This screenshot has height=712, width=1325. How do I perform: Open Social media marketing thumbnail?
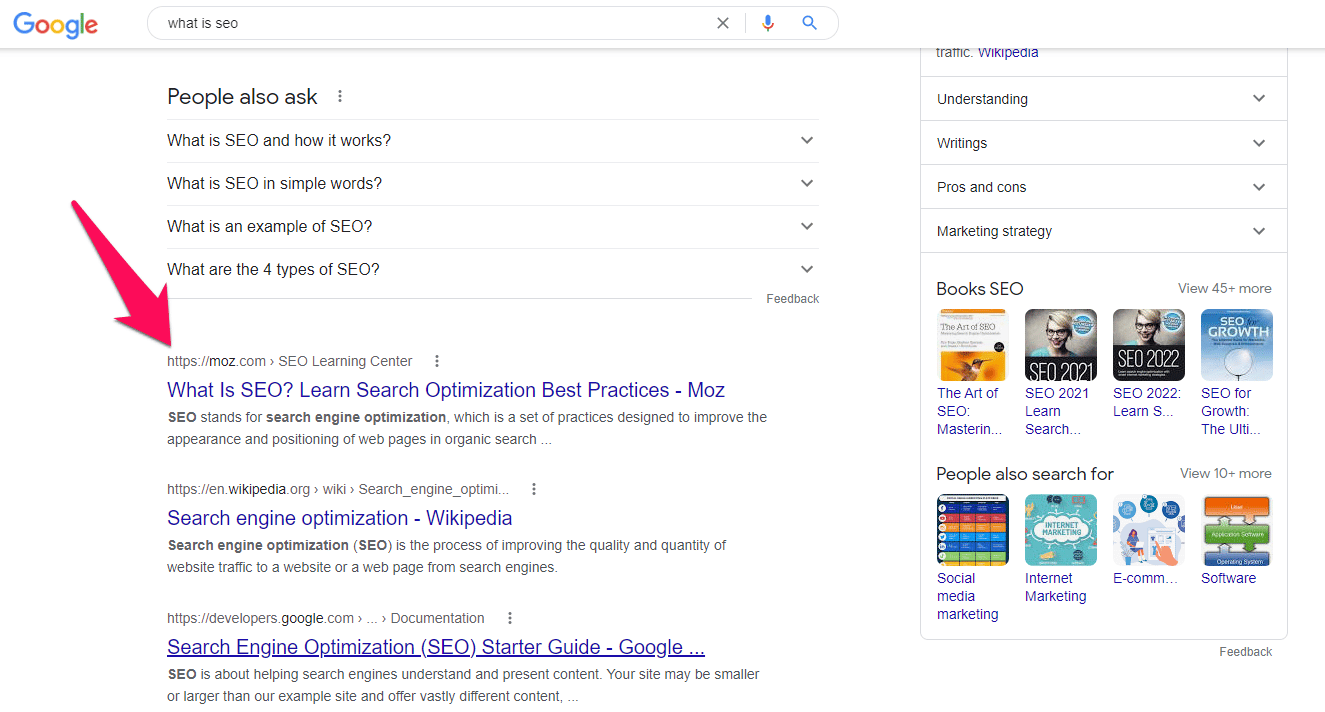tap(973, 530)
